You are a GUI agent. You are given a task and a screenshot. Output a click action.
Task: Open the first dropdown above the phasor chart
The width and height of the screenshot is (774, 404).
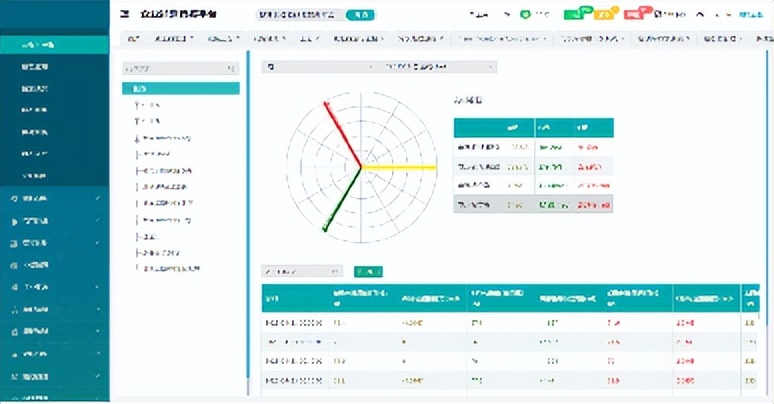[x=319, y=67]
